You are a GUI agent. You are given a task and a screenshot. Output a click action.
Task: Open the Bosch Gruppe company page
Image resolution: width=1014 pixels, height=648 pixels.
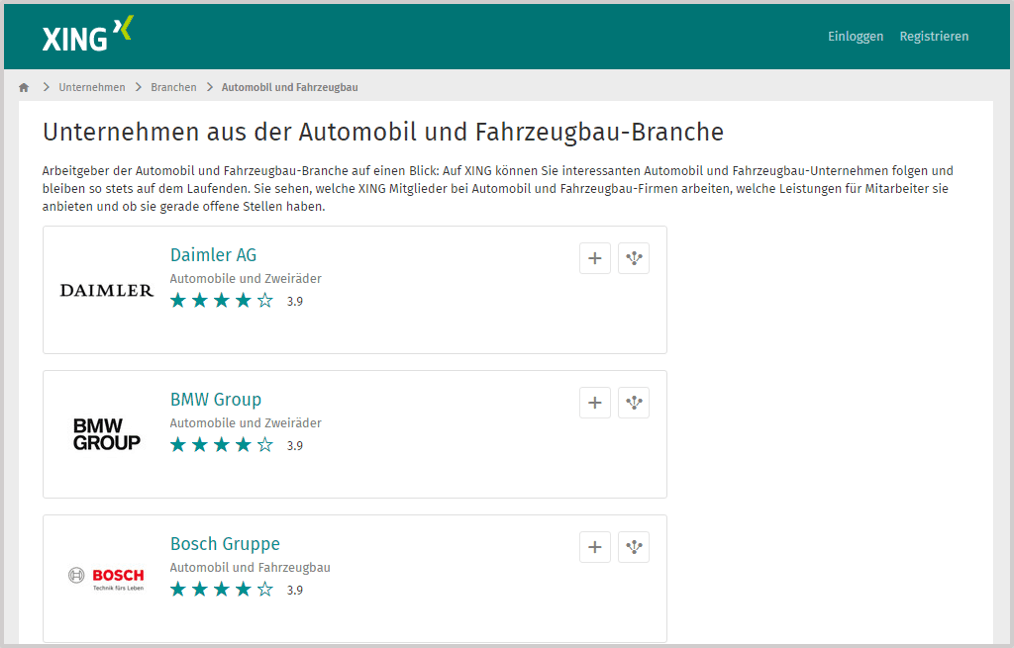[224, 543]
